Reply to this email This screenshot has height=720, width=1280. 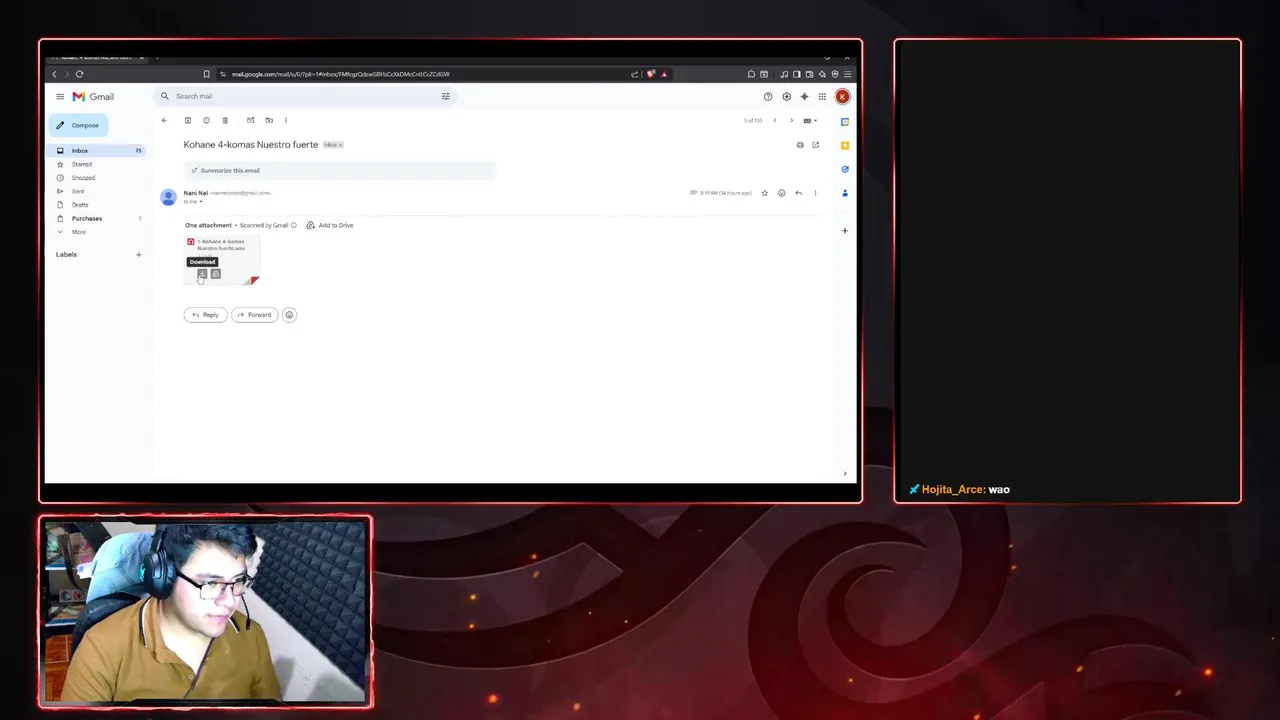pos(205,315)
